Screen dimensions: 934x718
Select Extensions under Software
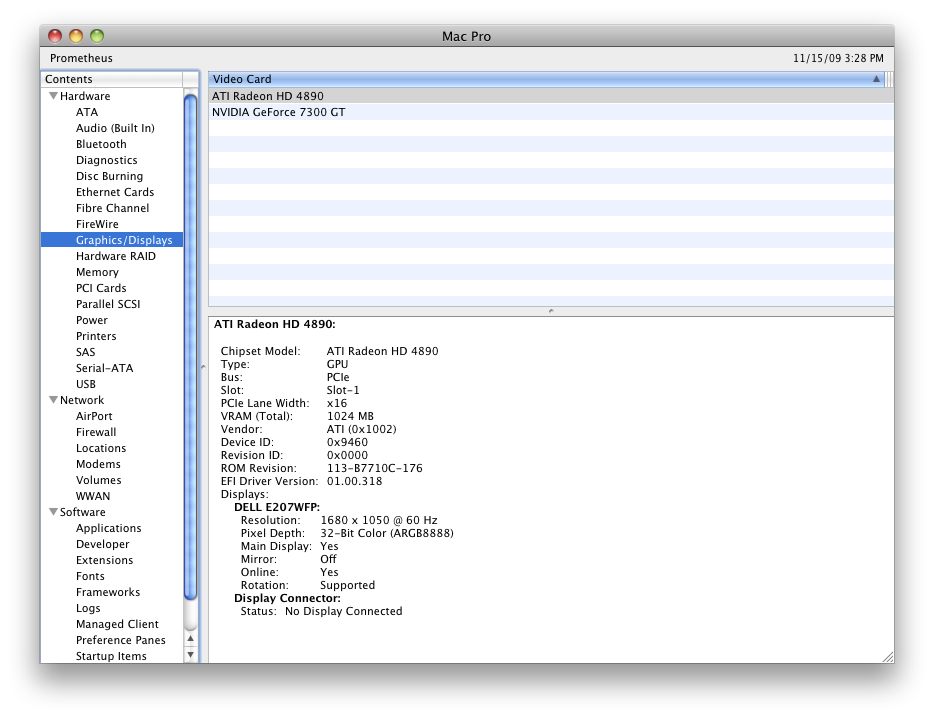pyautogui.click(x=104, y=560)
